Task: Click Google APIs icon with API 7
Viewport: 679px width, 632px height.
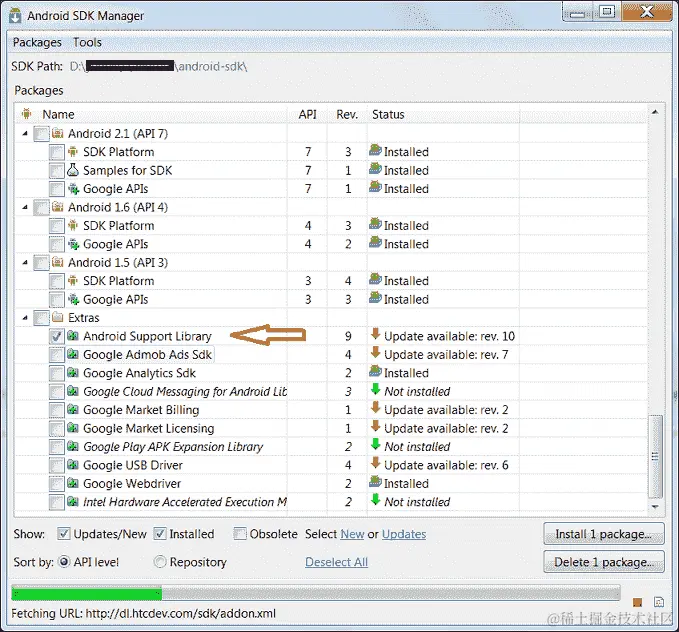Action: tap(73, 188)
